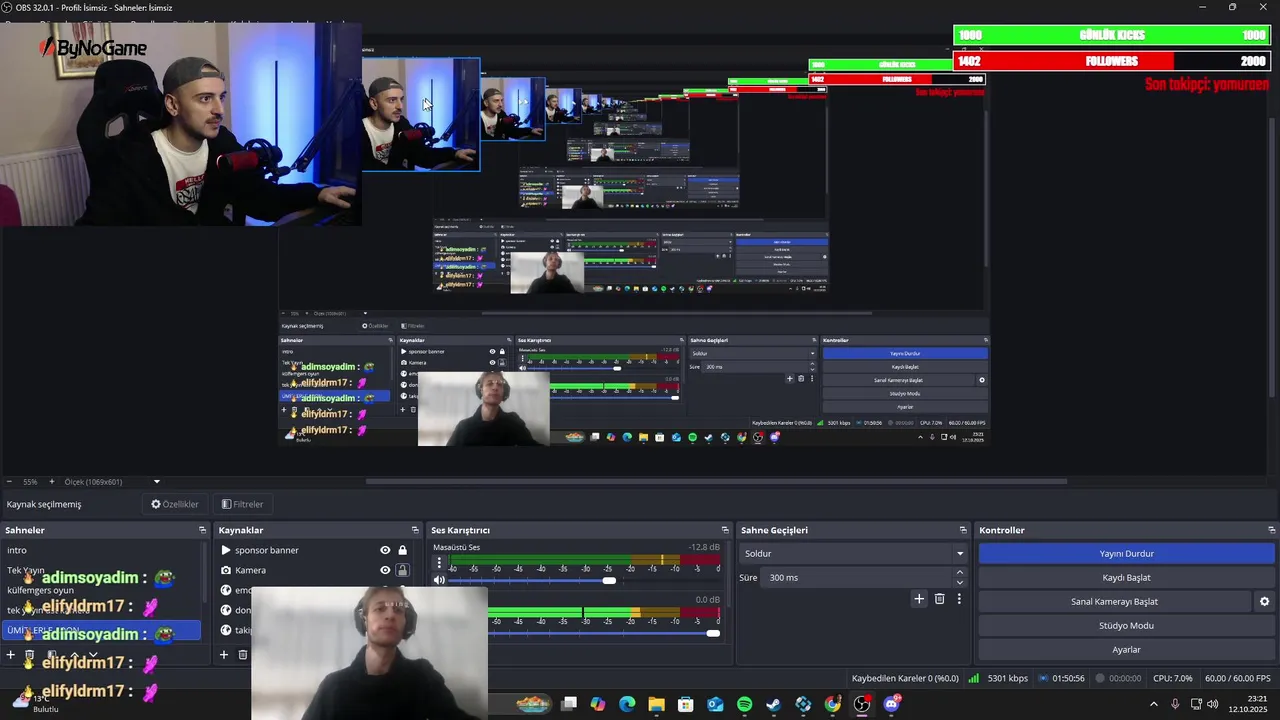Click Yayını Durdur to stop streaming
The image size is (1280, 720).
point(1126,553)
